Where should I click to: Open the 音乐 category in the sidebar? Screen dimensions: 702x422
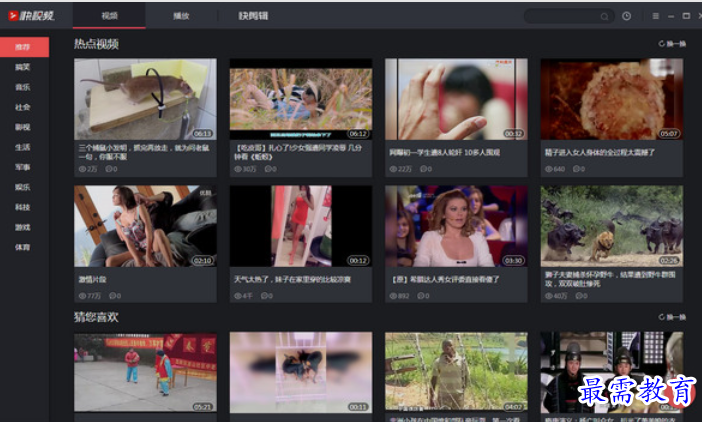pos(22,87)
